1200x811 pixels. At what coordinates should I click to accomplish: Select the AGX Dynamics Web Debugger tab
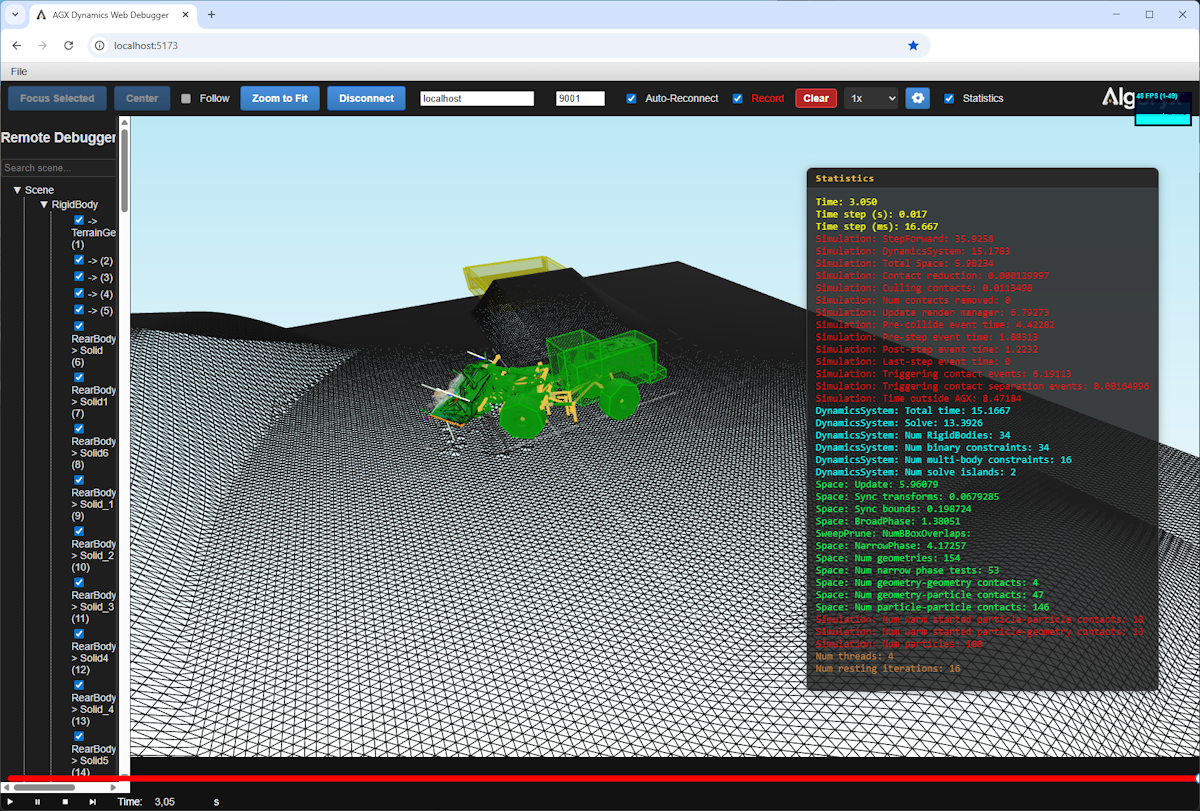coord(112,16)
